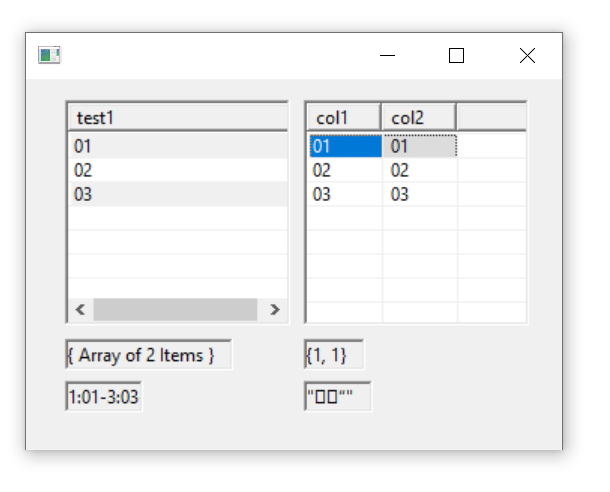This screenshot has height=492, width=610.
Task: Click the horizontal scrollbar thumb
Action: coord(175,309)
